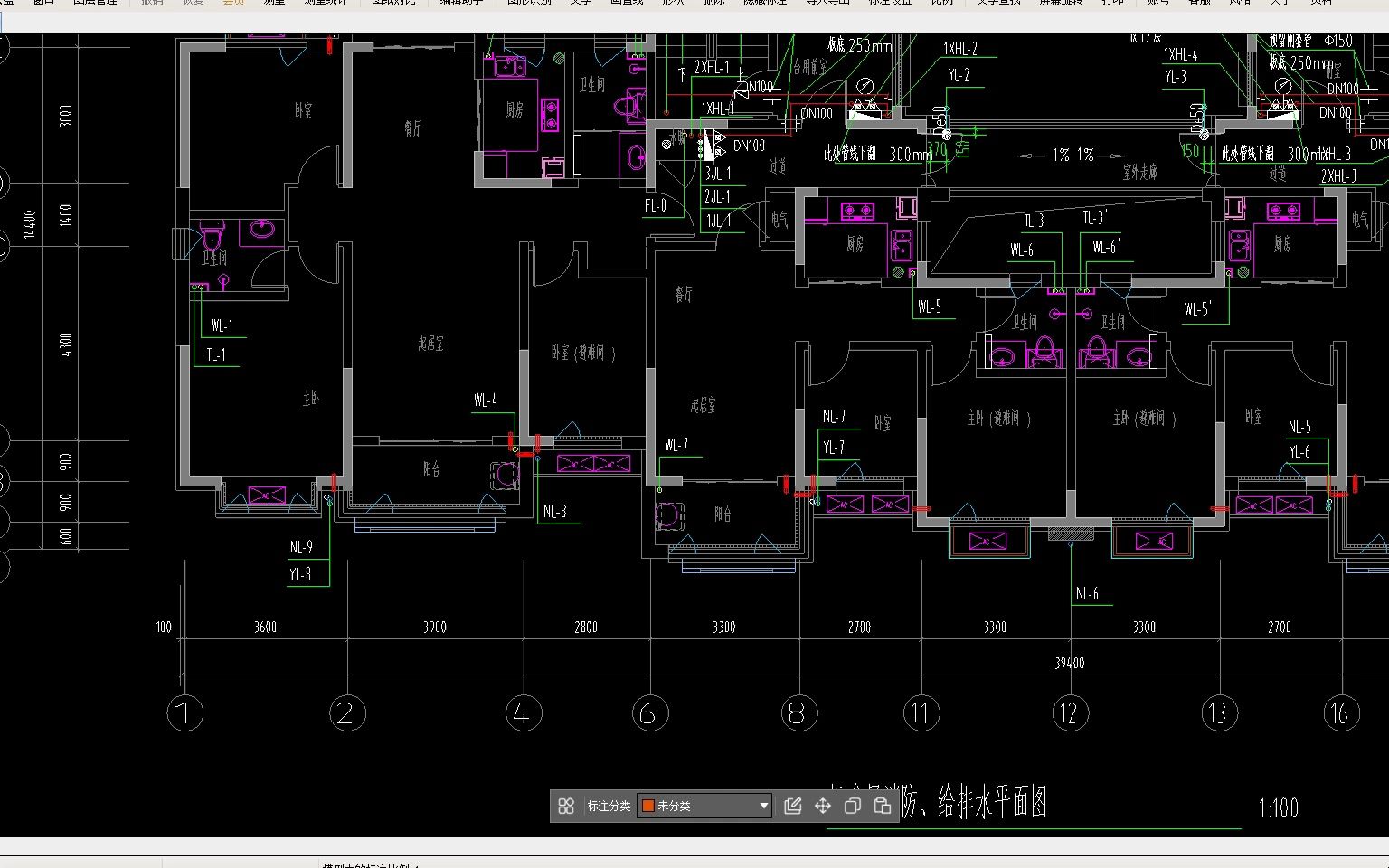
Task: Click the FL-0 riser label
Action: pyautogui.click(x=656, y=206)
